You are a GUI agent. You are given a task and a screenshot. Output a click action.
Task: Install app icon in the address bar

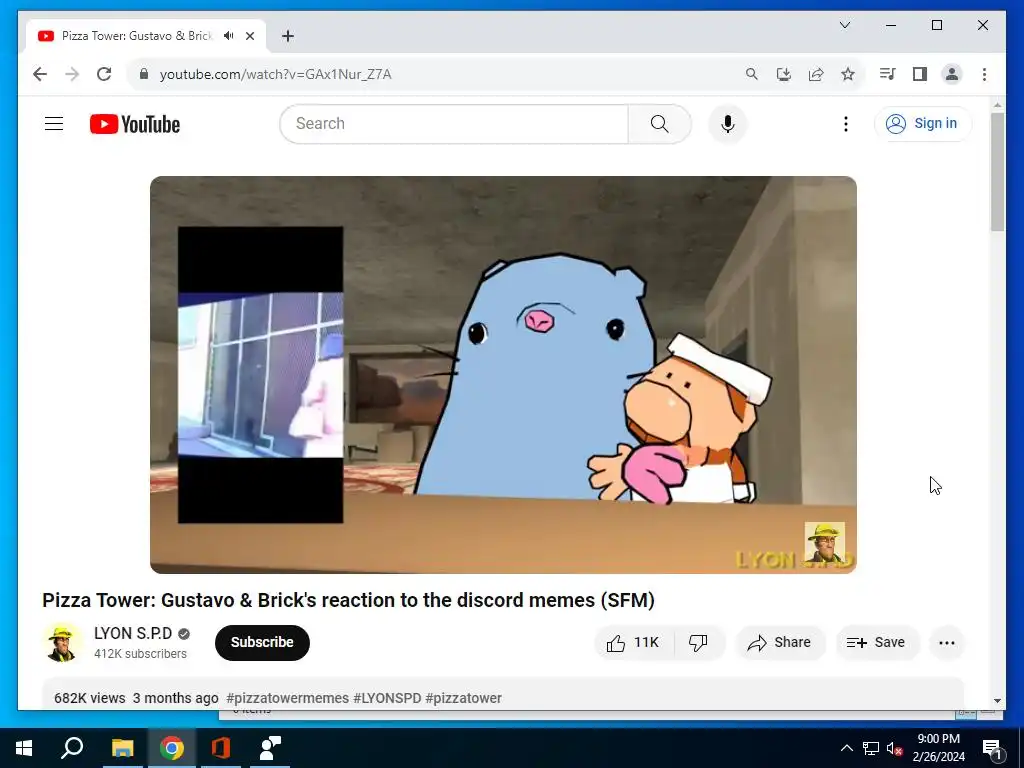(784, 74)
